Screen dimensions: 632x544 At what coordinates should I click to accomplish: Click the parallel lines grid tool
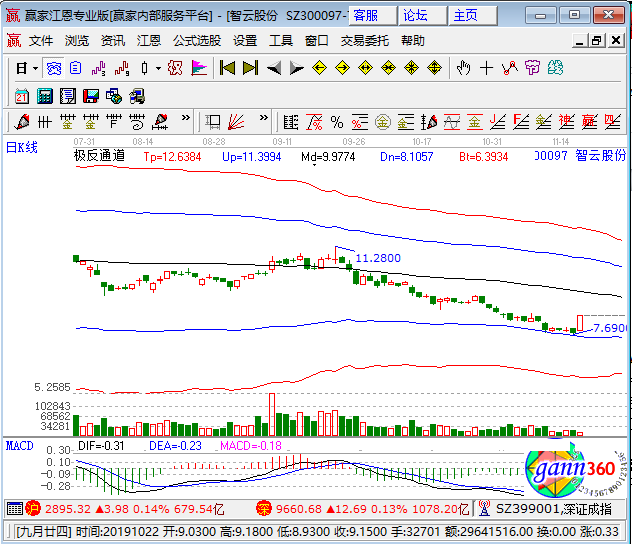pyautogui.click(x=45, y=122)
